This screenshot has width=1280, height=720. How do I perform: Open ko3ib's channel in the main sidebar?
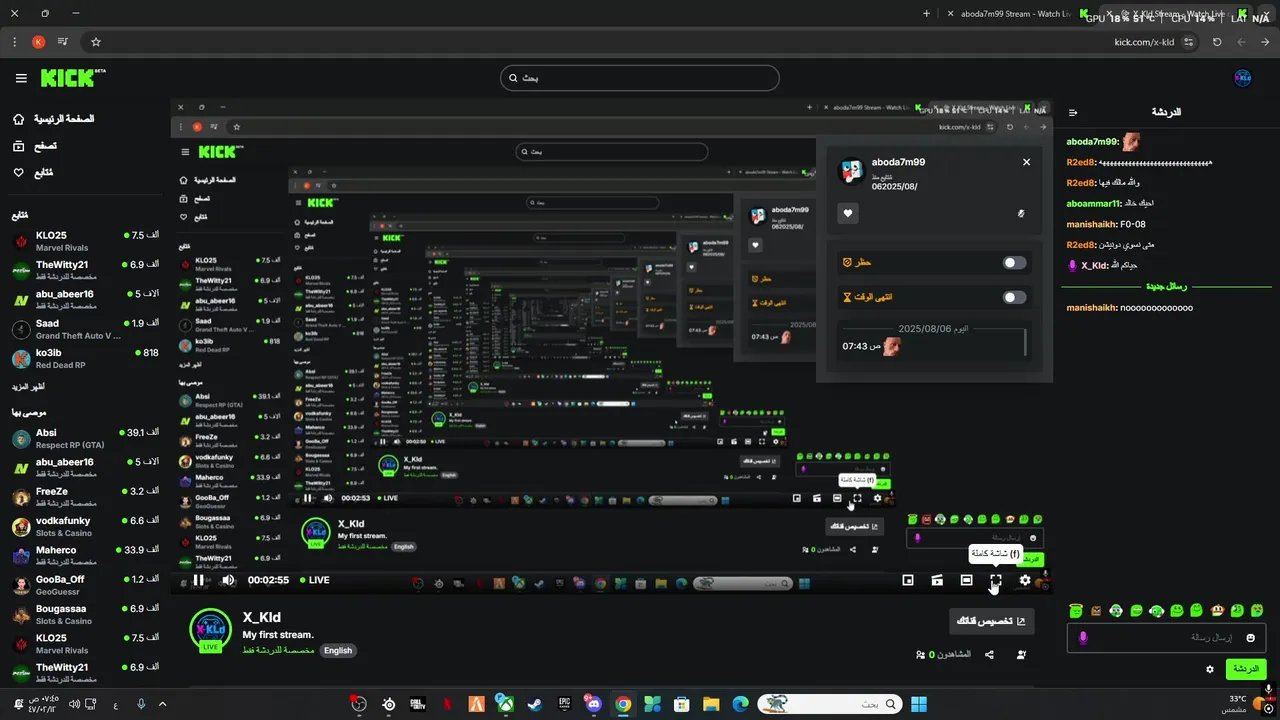pyautogui.click(x=85, y=359)
